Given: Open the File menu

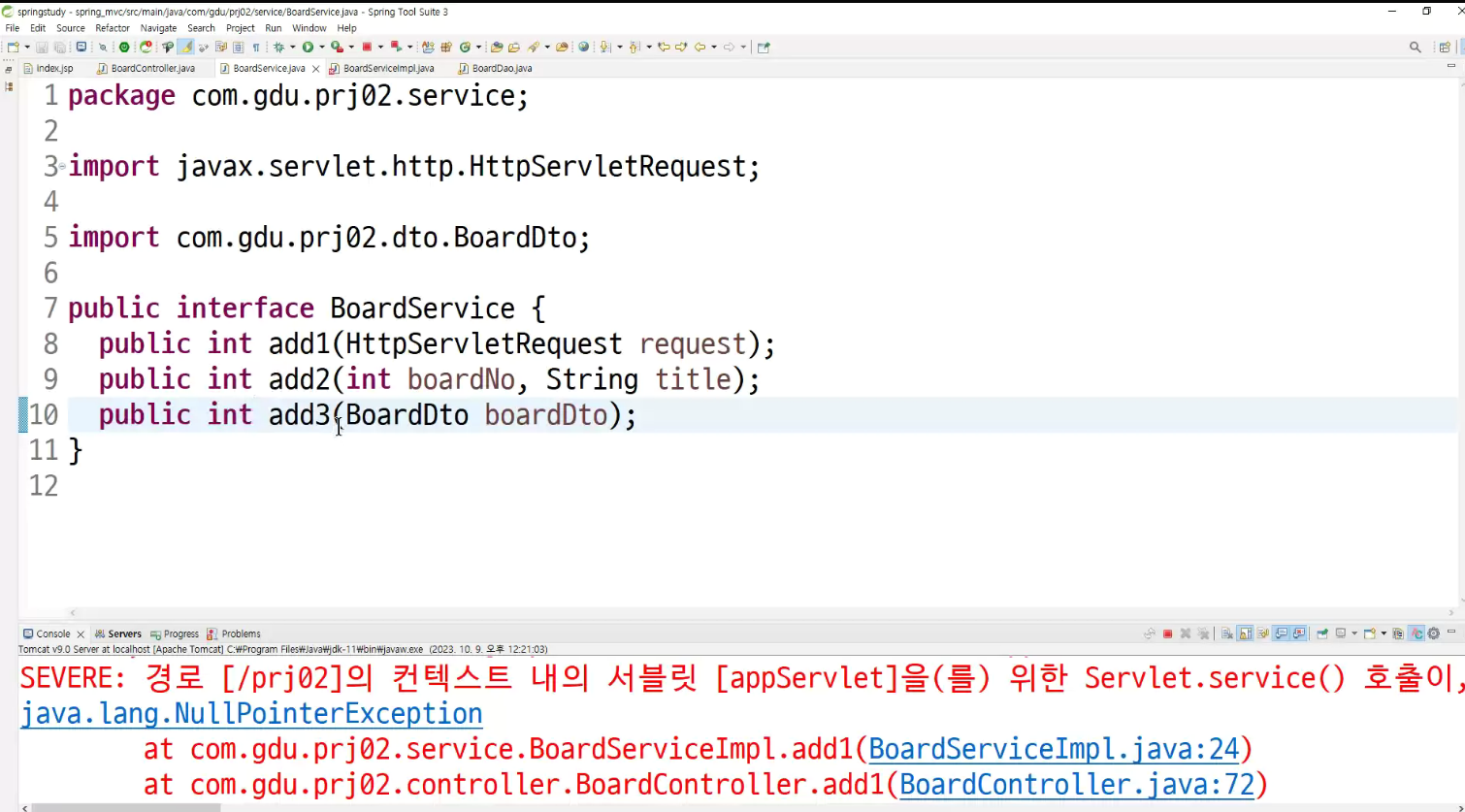Looking at the screenshot, I should pyautogui.click(x=13, y=28).
